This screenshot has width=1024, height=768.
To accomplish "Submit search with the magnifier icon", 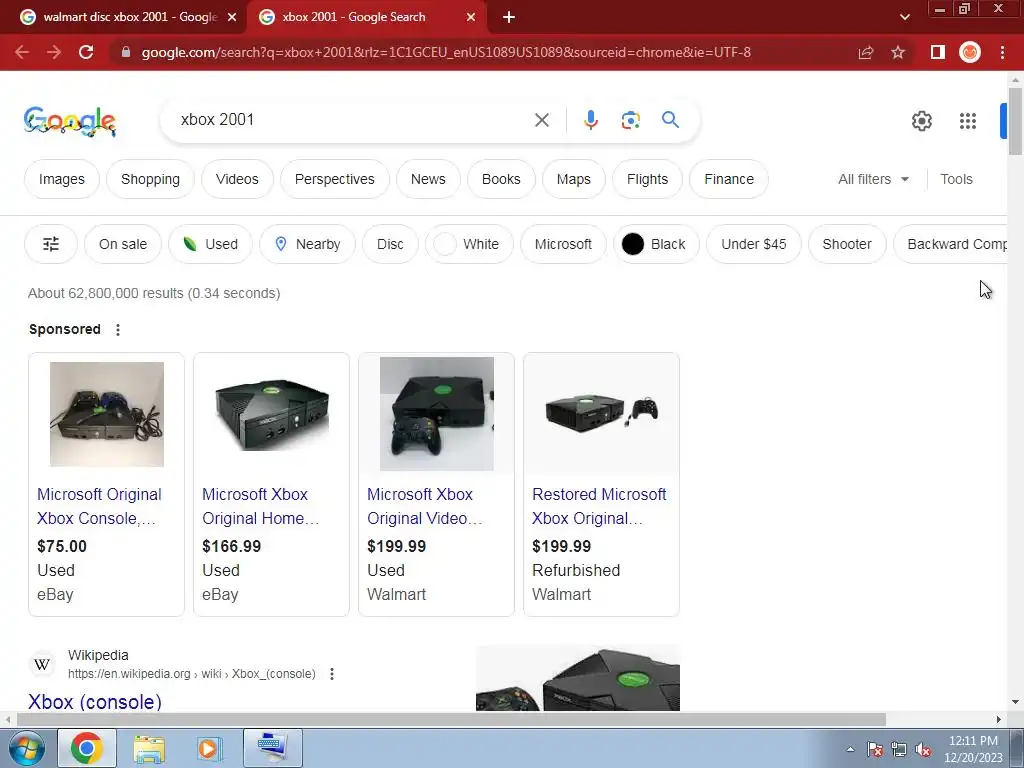I will pyautogui.click(x=670, y=120).
